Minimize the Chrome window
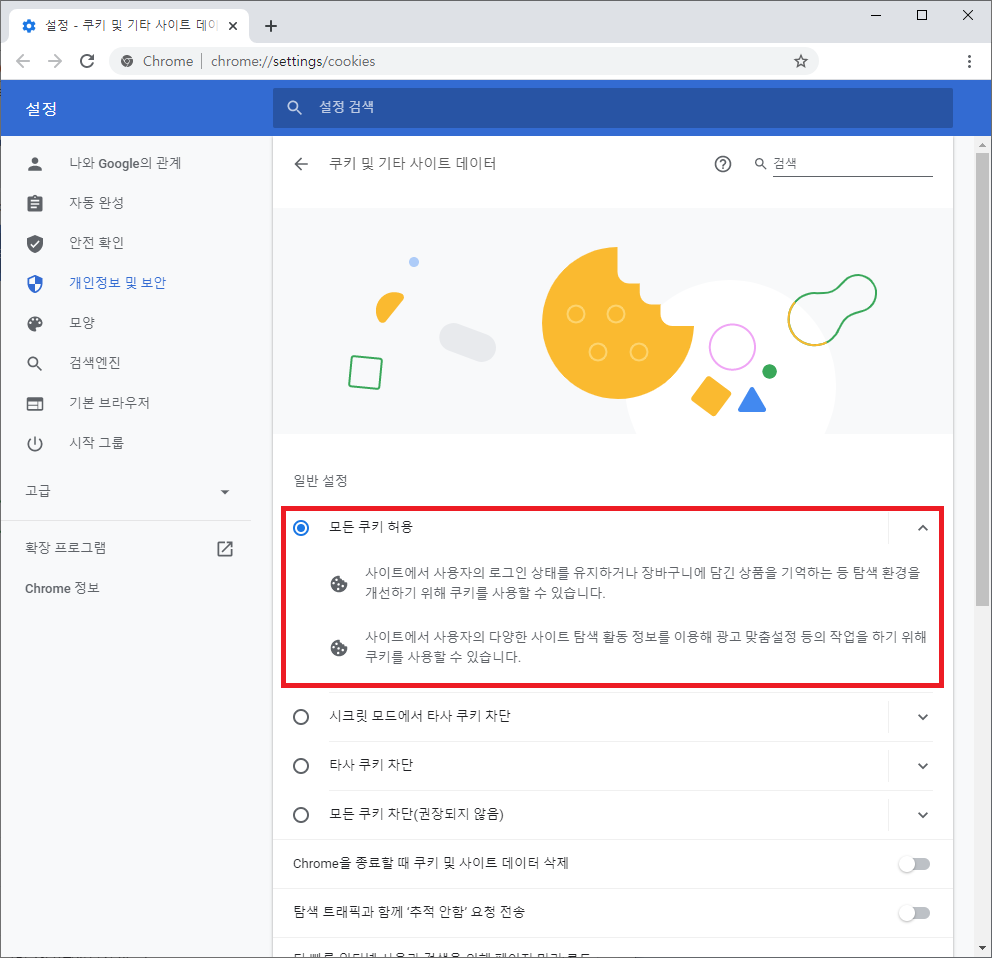 pyautogui.click(x=876, y=15)
